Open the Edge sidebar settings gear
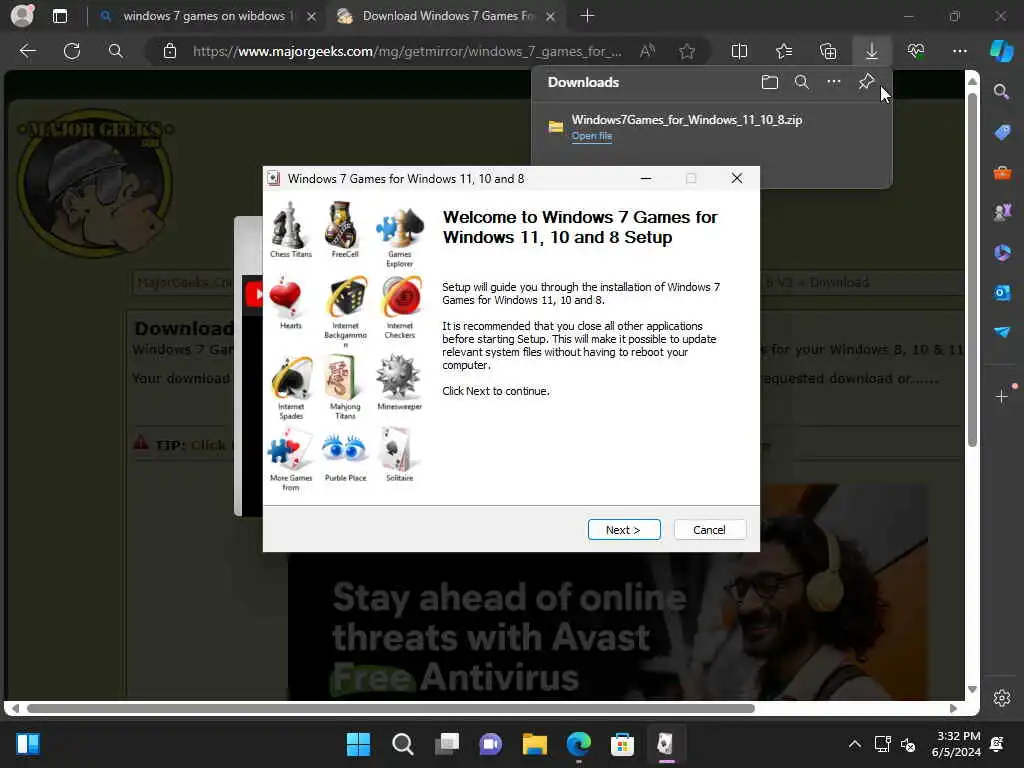 coord(1002,698)
